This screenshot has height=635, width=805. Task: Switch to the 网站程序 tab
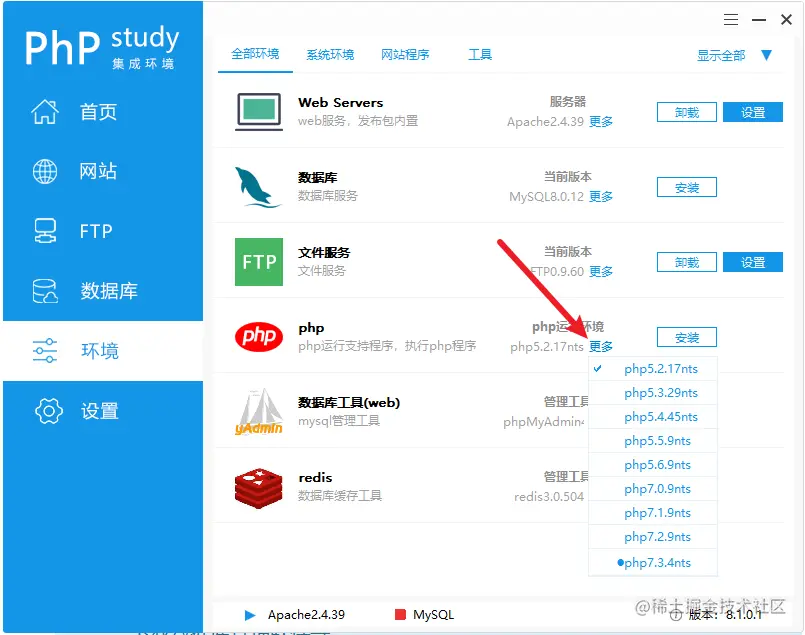(x=405, y=54)
